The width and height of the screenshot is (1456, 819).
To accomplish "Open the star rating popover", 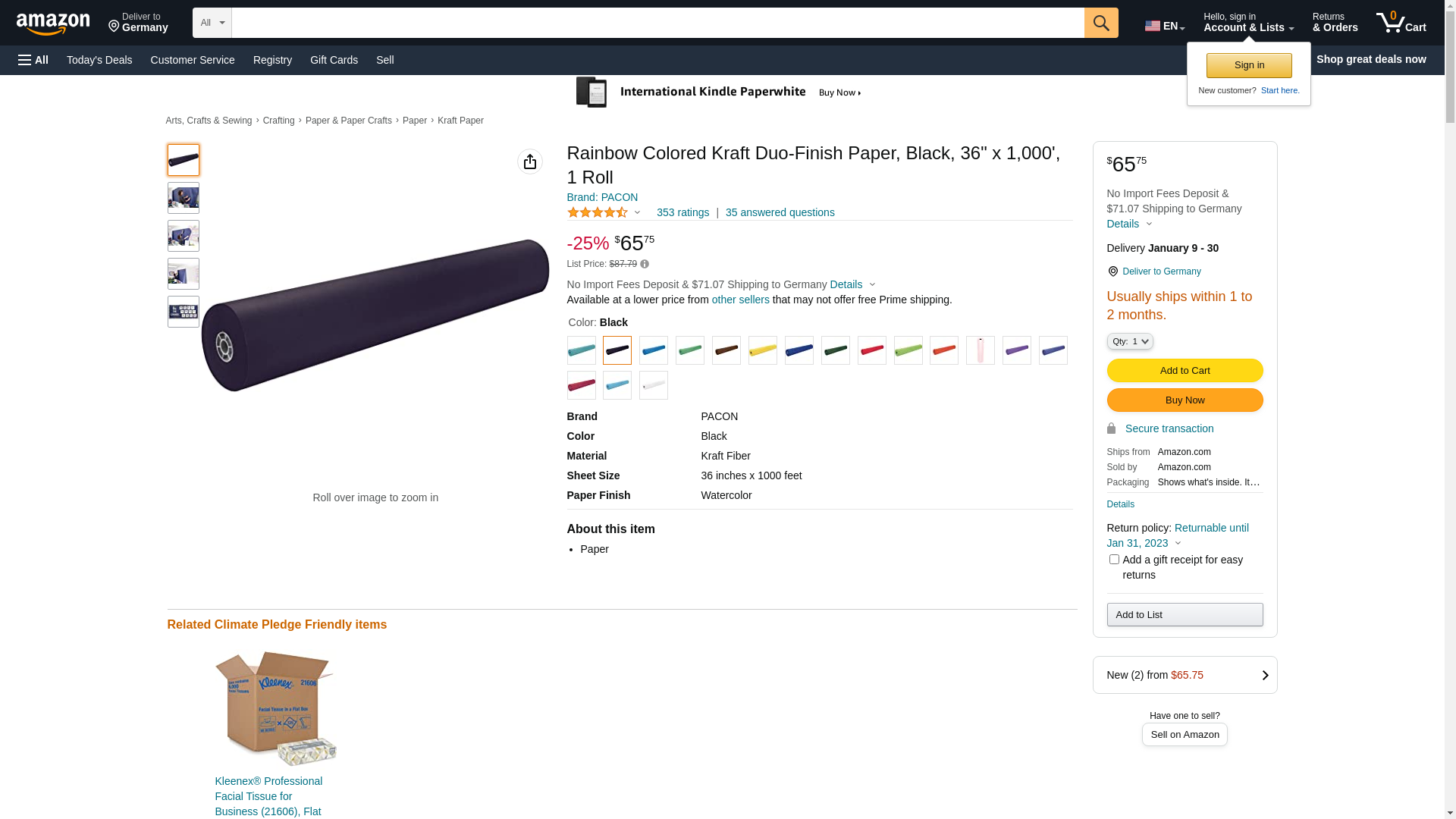I will [604, 213].
